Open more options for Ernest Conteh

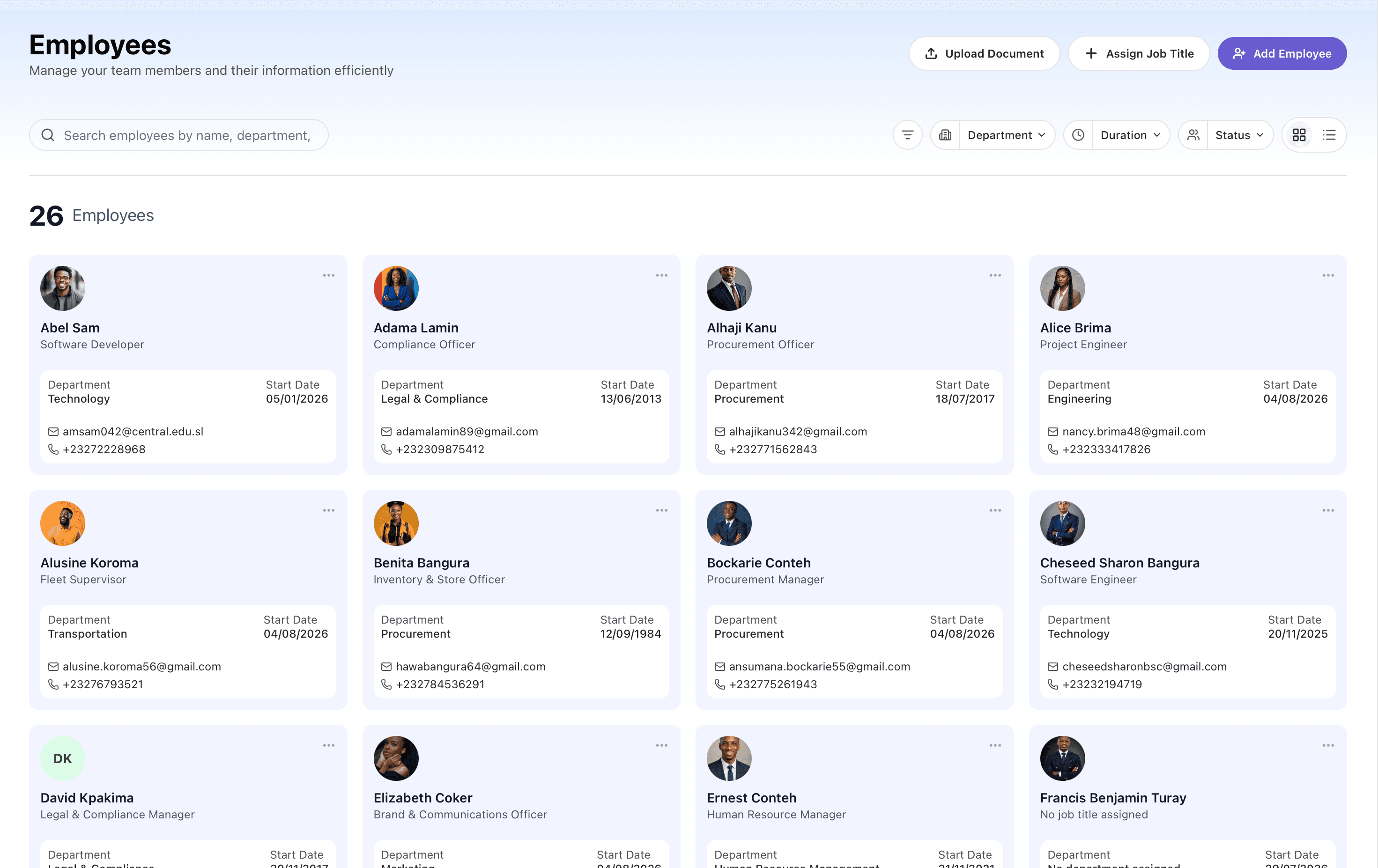coord(995,745)
